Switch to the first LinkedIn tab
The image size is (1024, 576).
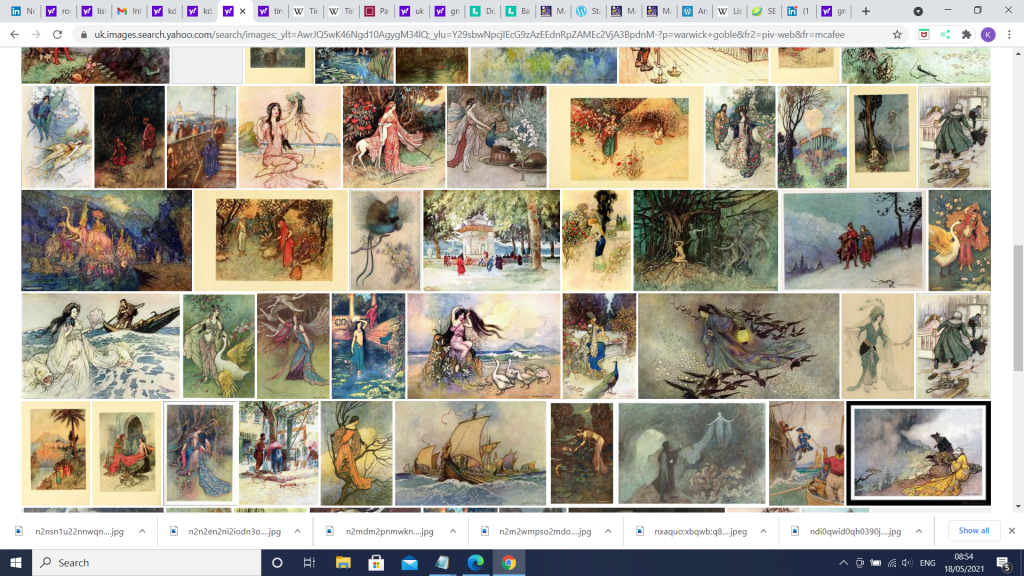click(x=22, y=11)
